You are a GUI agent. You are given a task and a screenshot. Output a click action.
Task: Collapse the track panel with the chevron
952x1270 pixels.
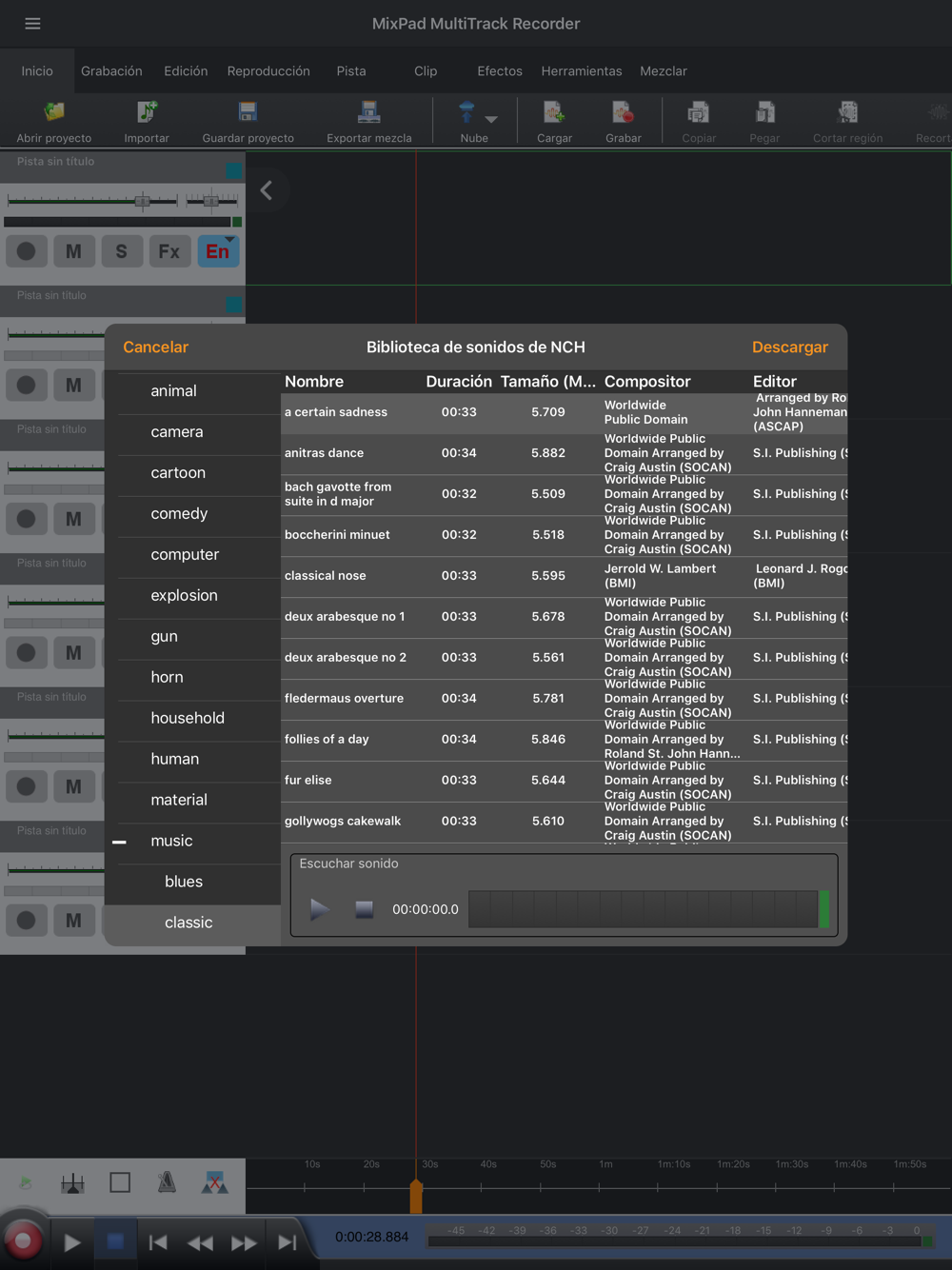267,190
